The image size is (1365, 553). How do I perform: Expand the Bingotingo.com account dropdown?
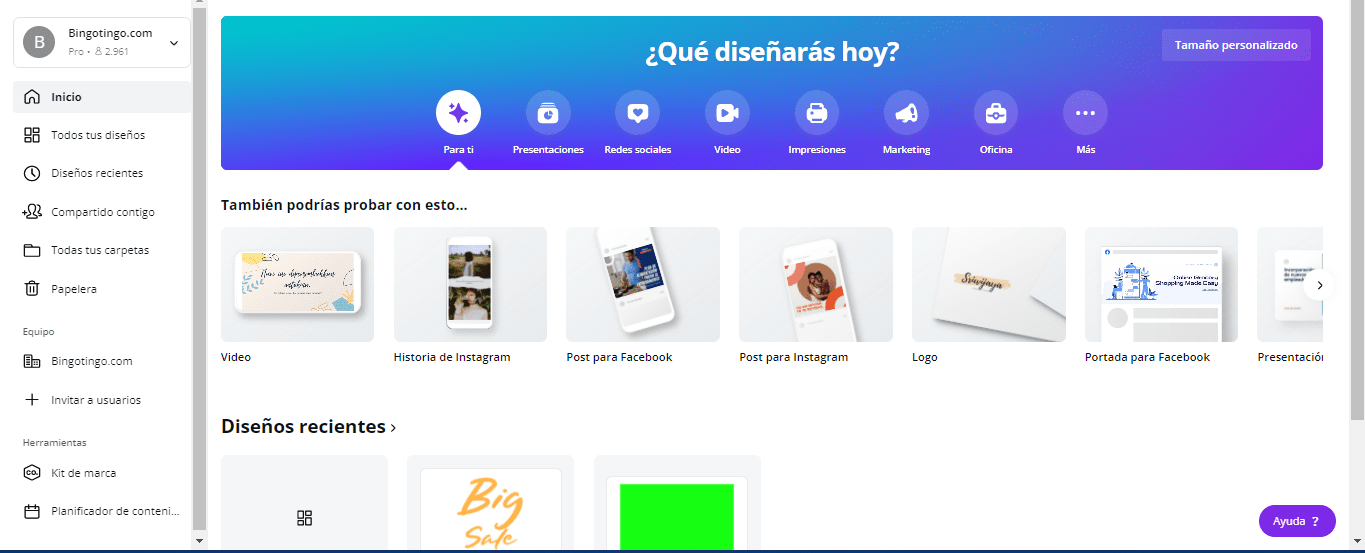point(174,43)
